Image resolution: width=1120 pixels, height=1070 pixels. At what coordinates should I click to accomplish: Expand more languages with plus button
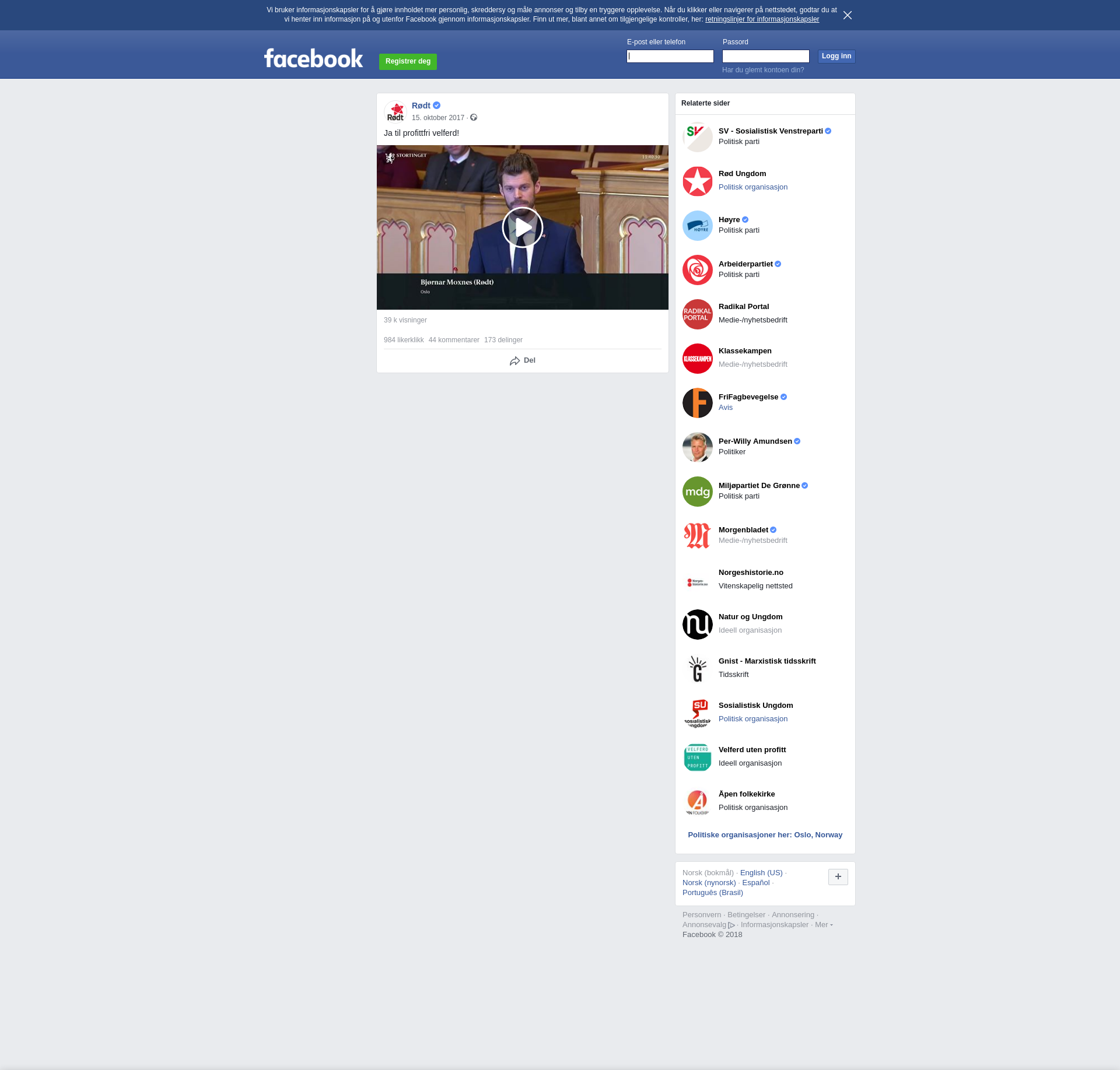pyautogui.click(x=838, y=876)
